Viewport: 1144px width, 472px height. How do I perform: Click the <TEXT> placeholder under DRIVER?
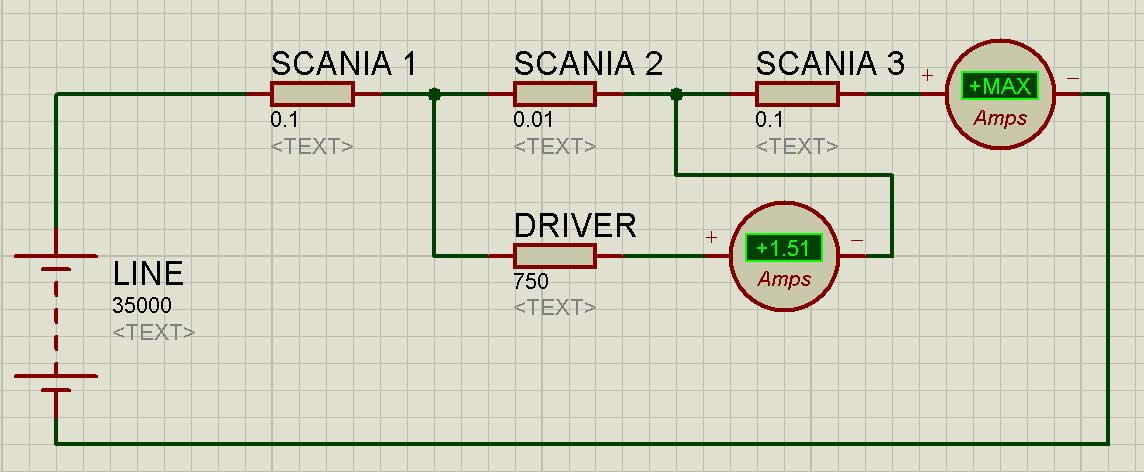click(555, 308)
